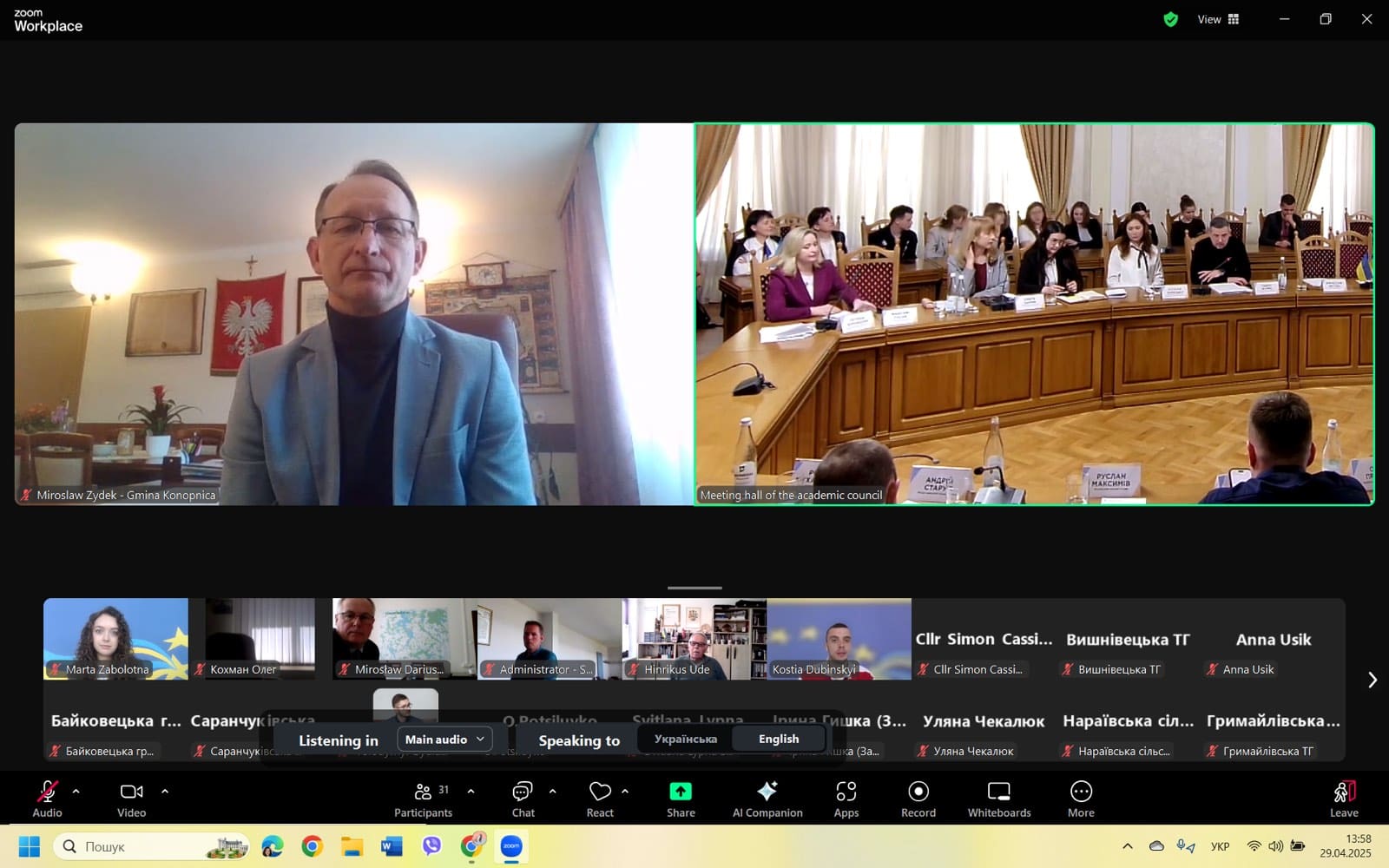Expand the arrow next to React

click(x=625, y=792)
